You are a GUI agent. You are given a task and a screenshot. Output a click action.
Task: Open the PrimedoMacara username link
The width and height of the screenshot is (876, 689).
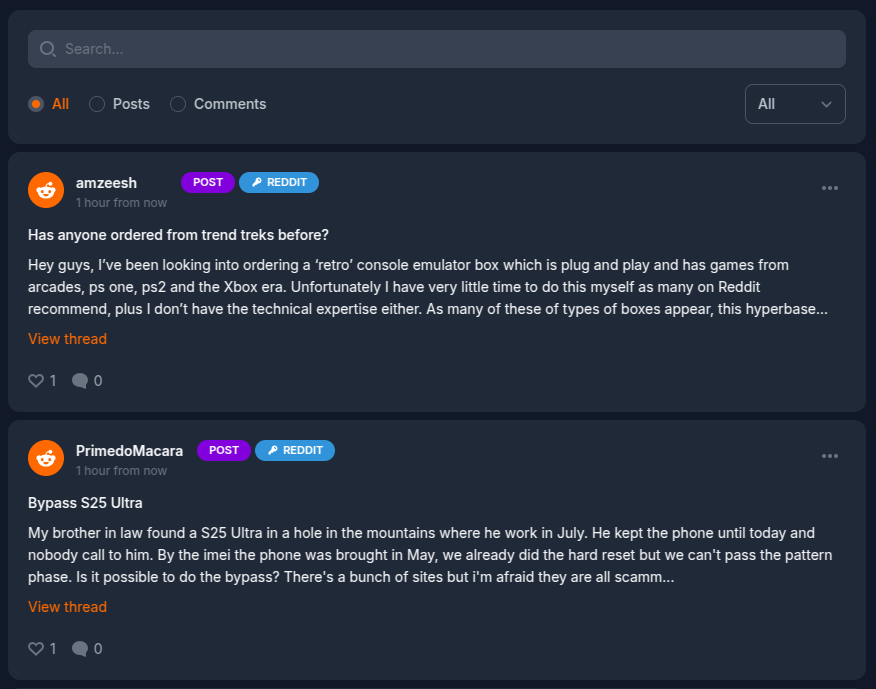(x=129, y=451)
